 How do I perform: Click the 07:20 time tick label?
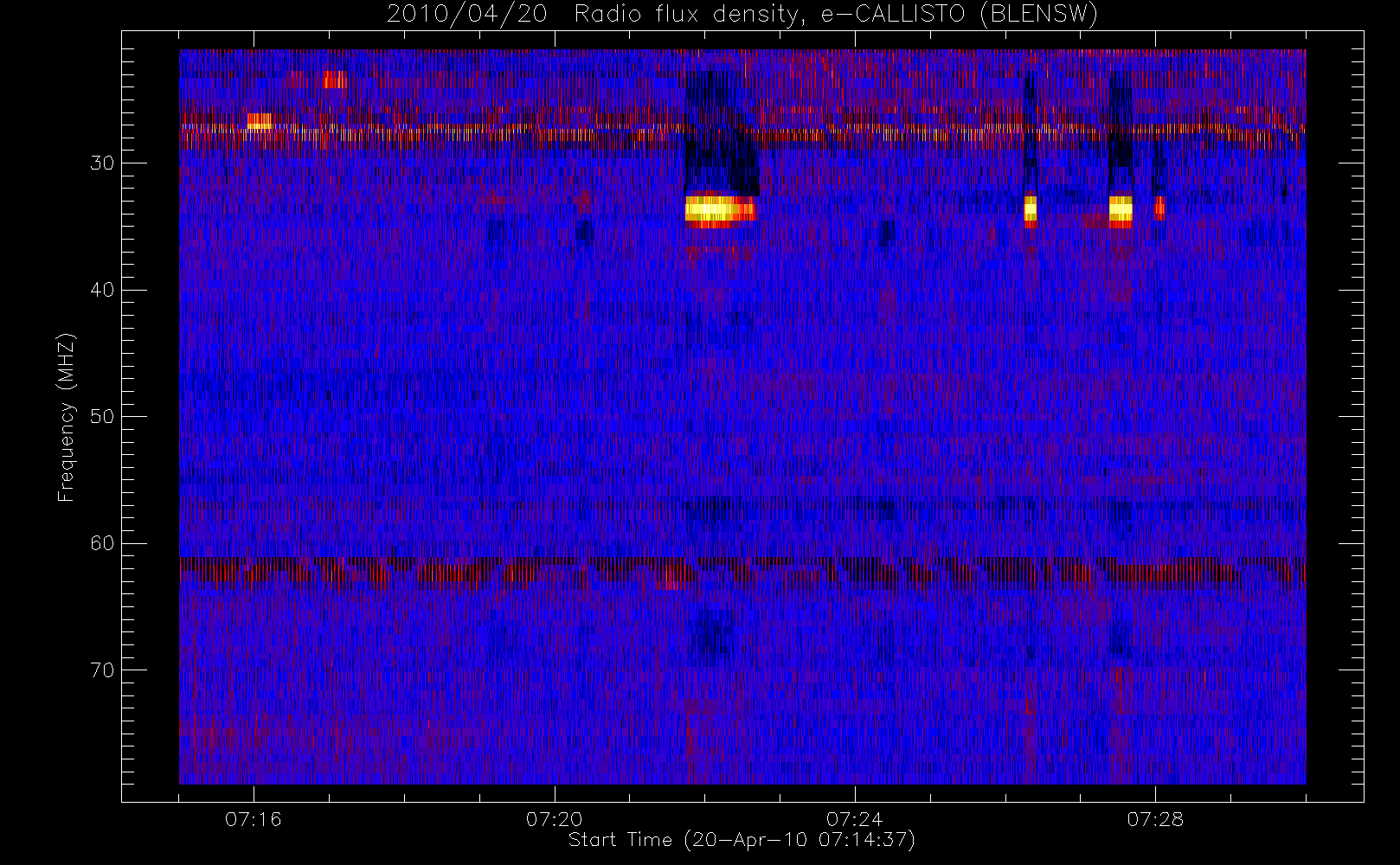554,819
